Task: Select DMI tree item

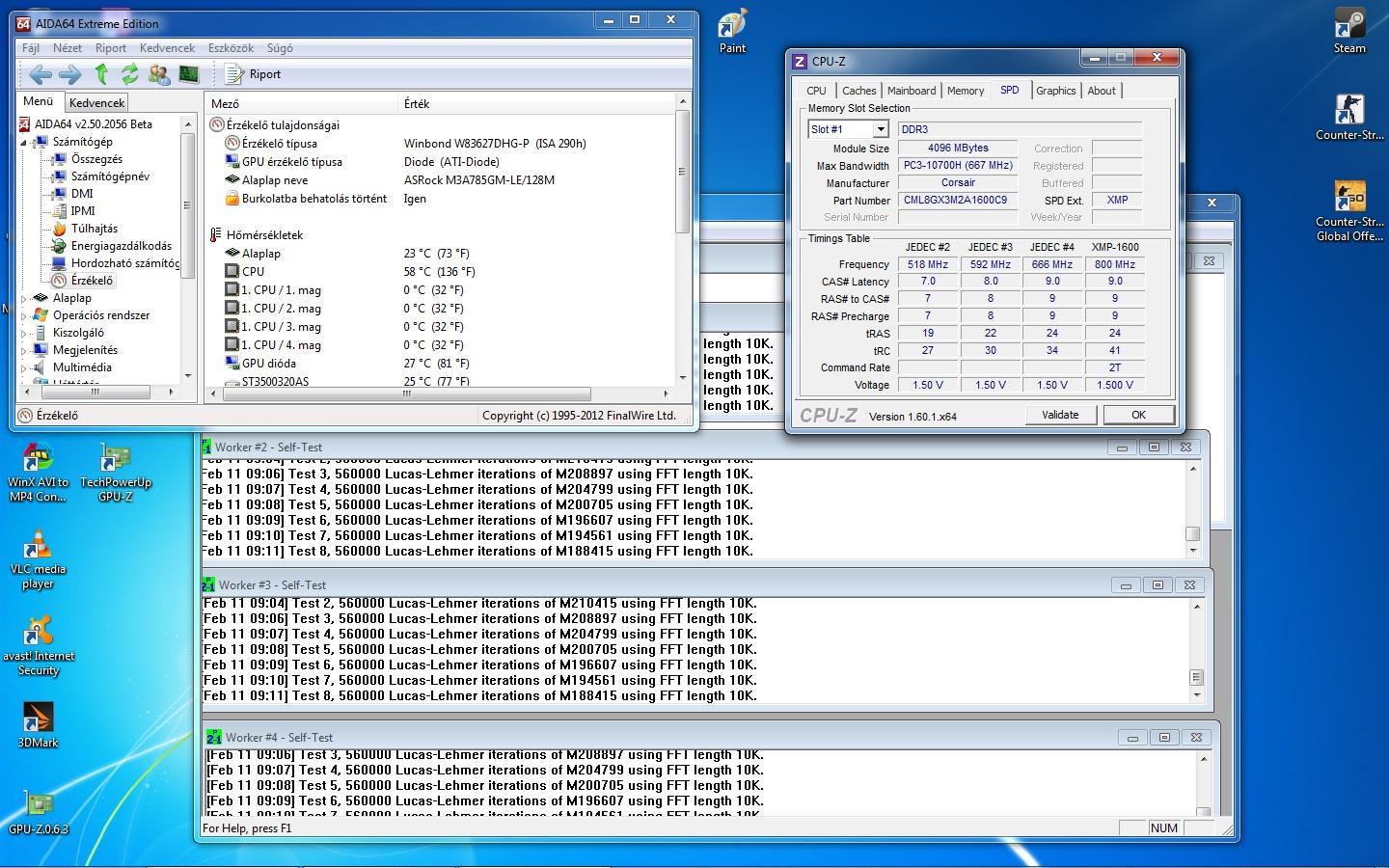Action: coord(82,194)
